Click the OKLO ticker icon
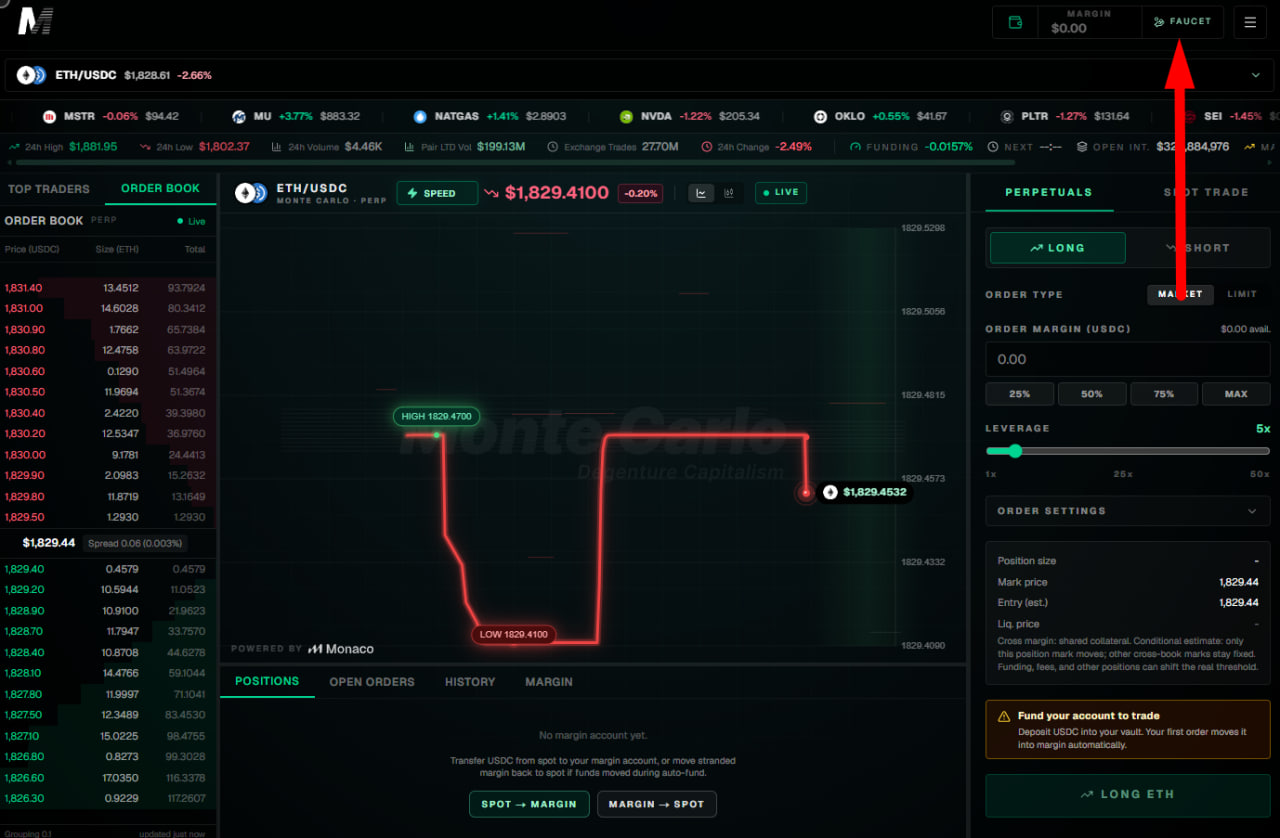Screen dimensions: 1280x838 (x=821, y=116)
